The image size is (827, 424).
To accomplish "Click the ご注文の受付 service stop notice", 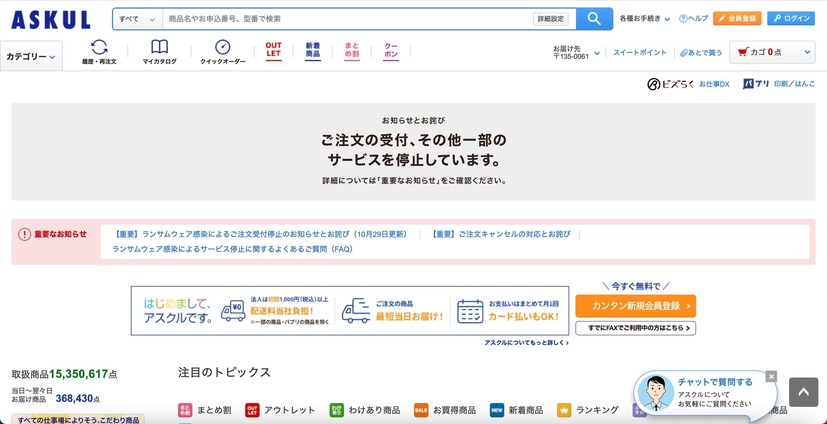I will 414,151.
